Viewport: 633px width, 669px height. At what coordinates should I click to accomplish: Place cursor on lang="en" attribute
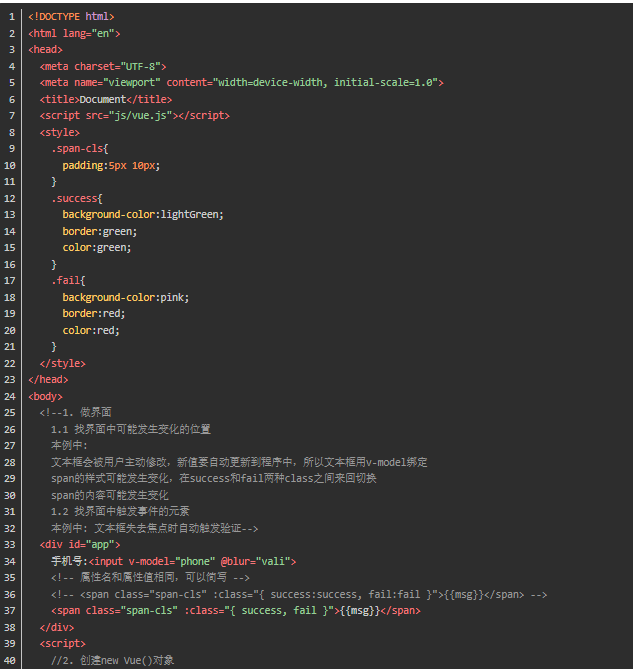(91, 33)
